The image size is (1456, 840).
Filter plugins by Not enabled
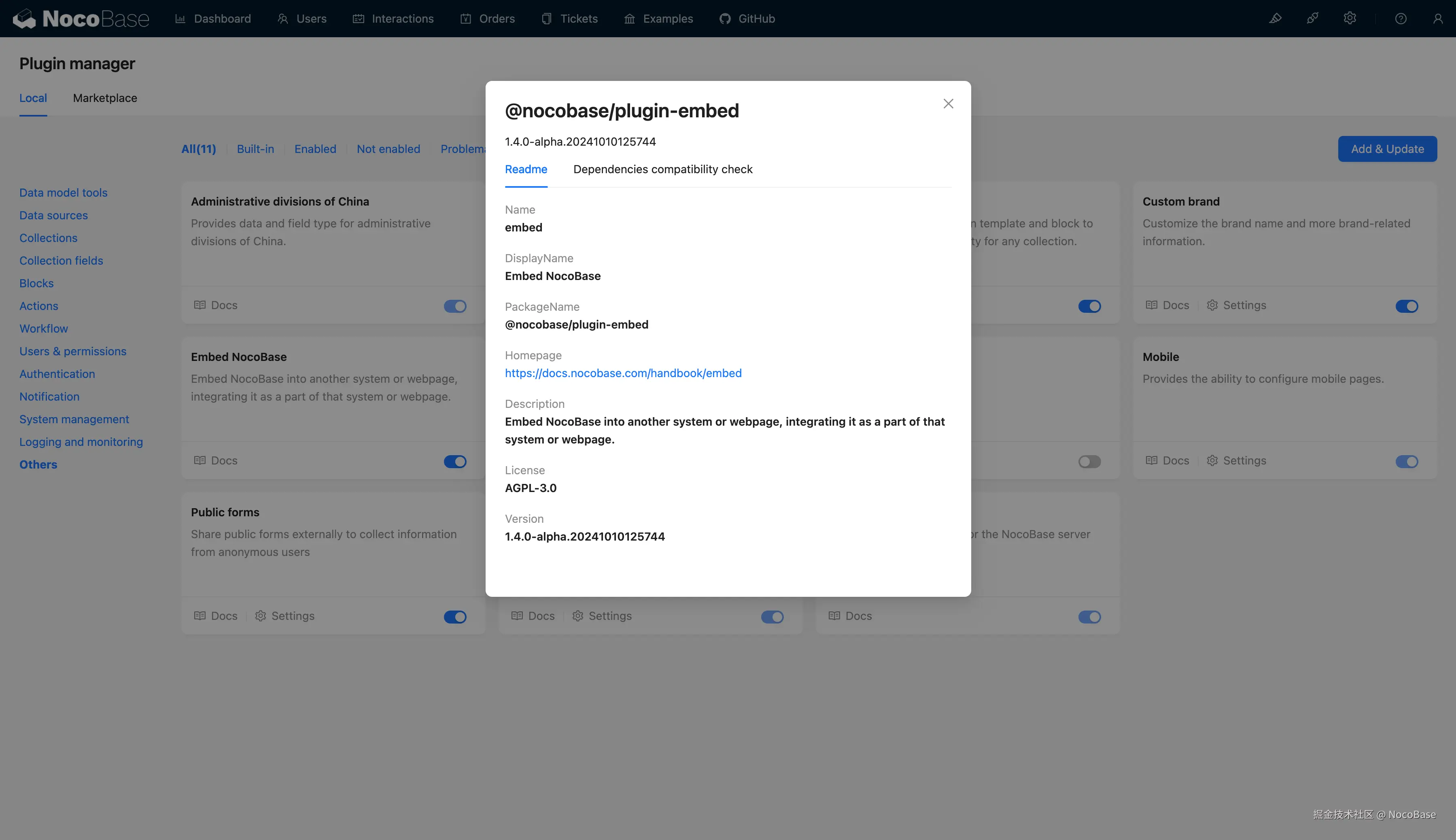pos(388,149)
